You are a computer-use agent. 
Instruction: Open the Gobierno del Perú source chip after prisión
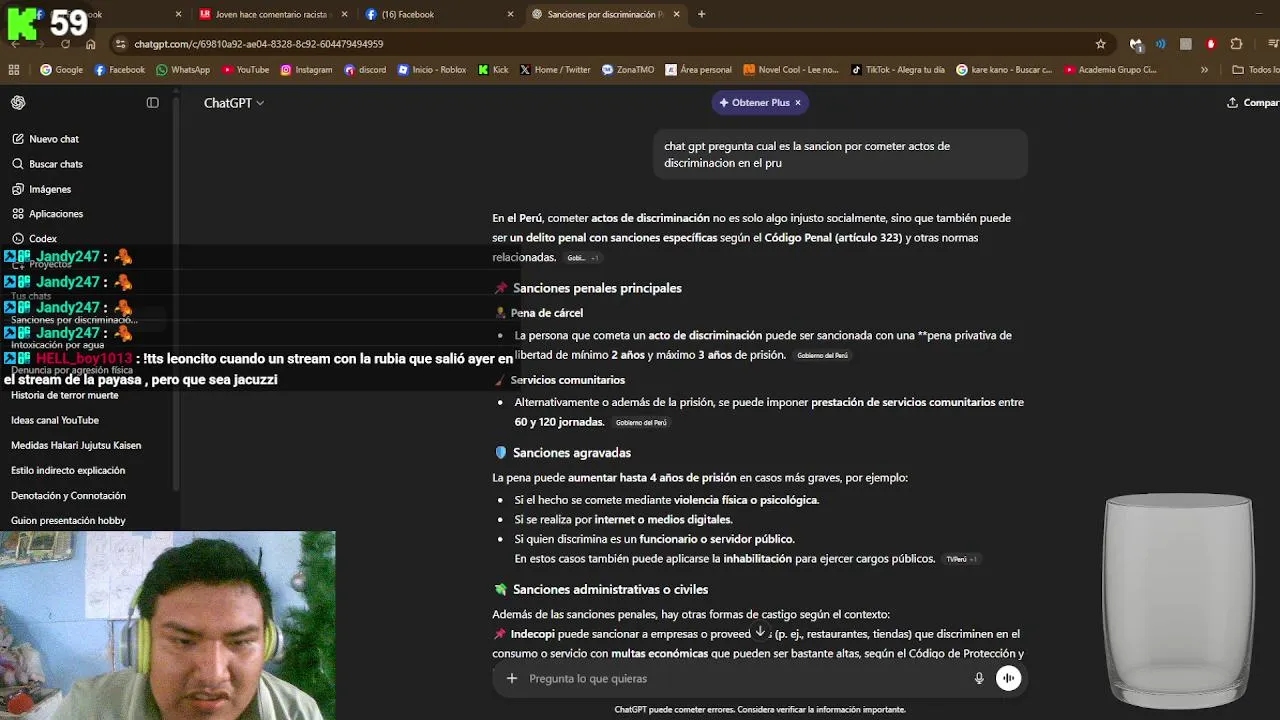tap(822, 356)
